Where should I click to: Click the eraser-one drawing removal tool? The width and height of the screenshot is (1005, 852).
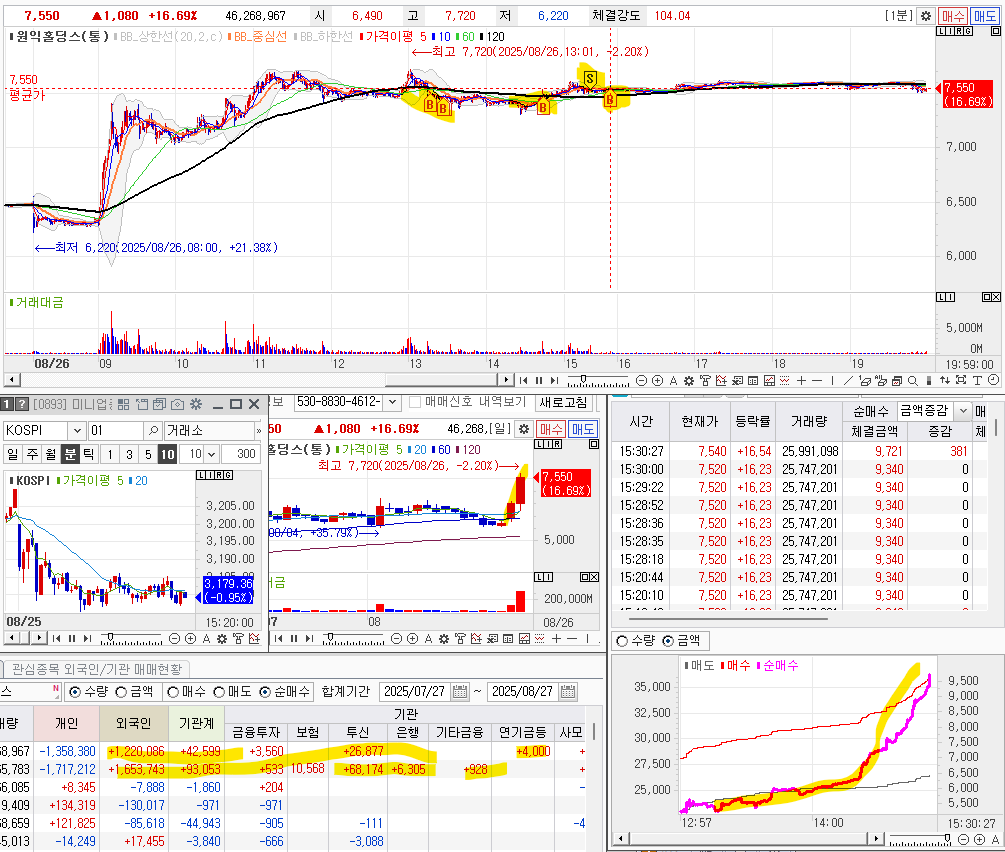coord(865,380)
